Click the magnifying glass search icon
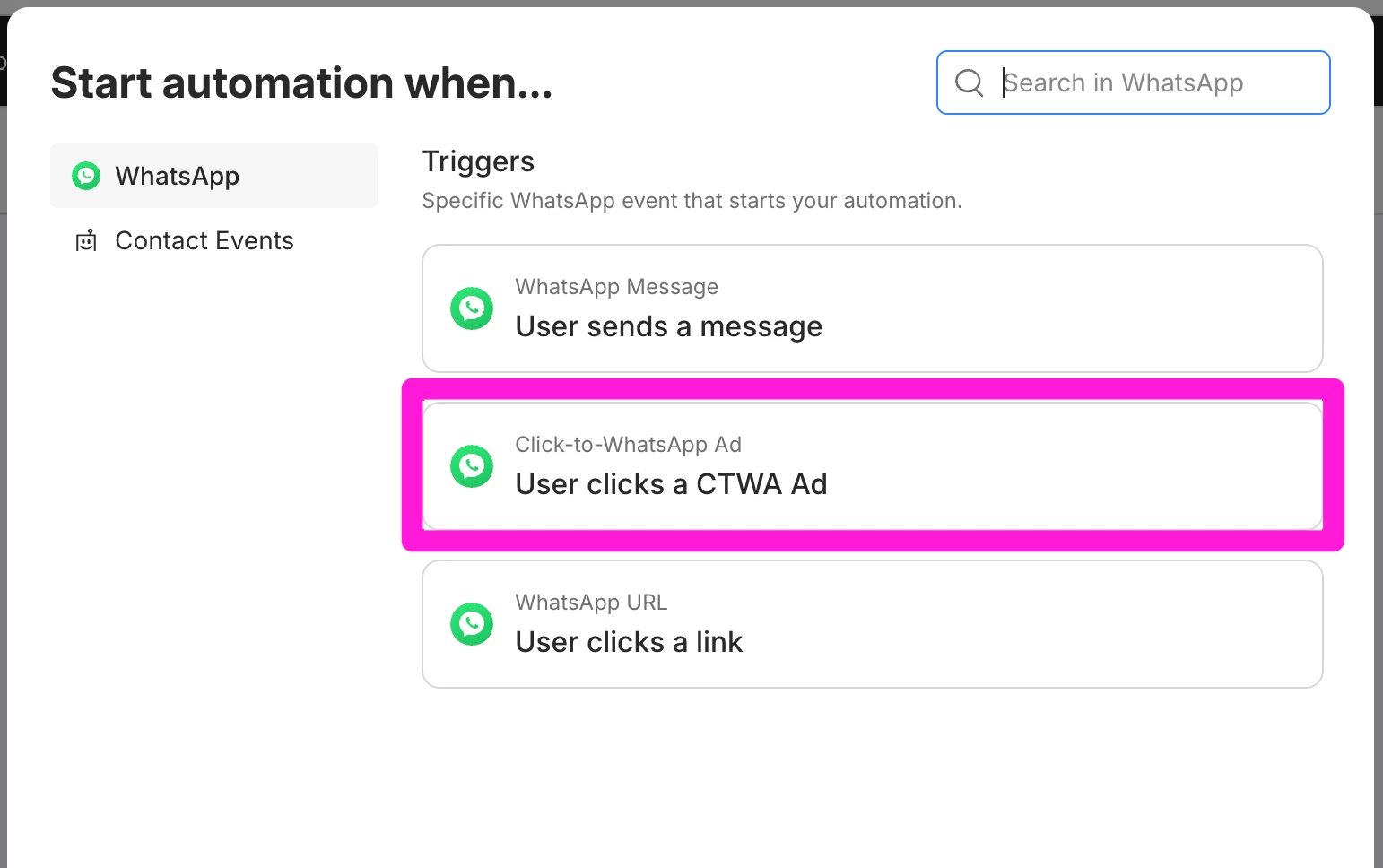The height and width of the screenshot is (868, 1383). point(969,82)
